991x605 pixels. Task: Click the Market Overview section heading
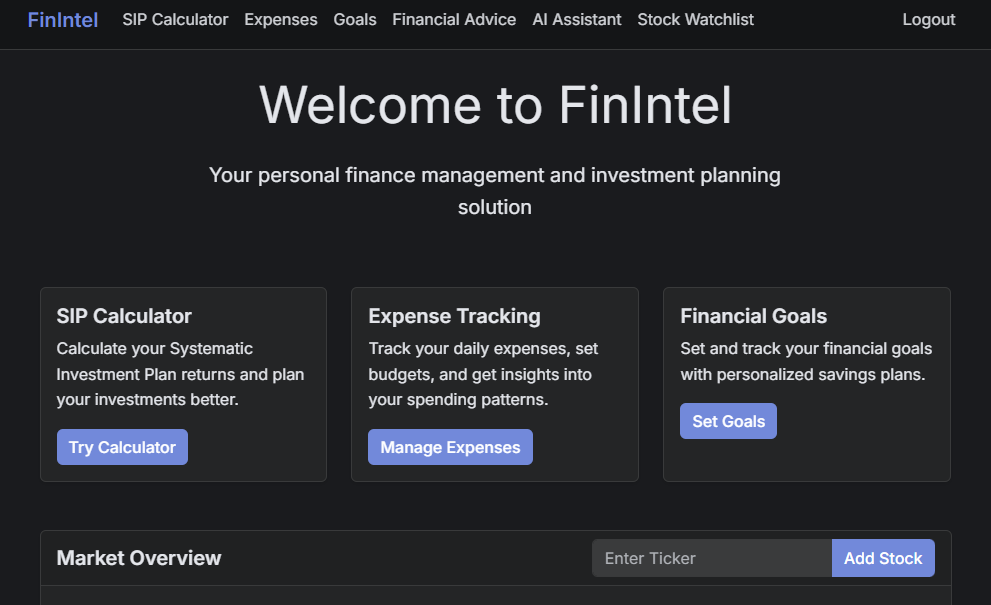point(139,558)
